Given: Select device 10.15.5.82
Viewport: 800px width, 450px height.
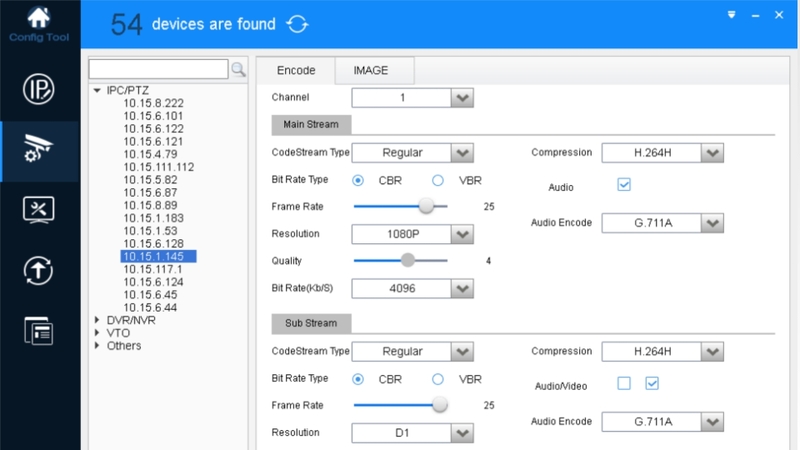Looking at the screenshot, I should (151, 180).
